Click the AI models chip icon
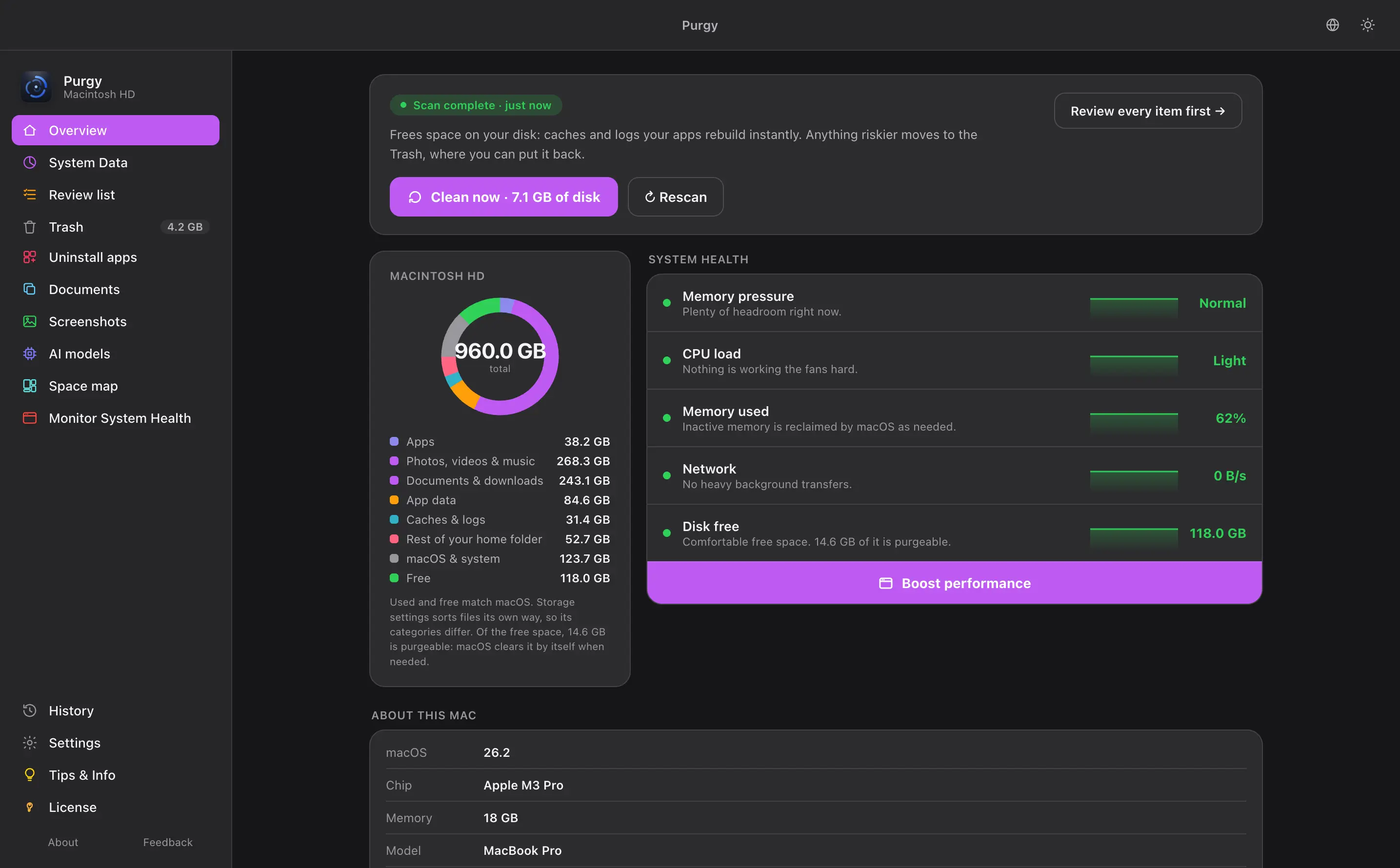 pos(30,354)
